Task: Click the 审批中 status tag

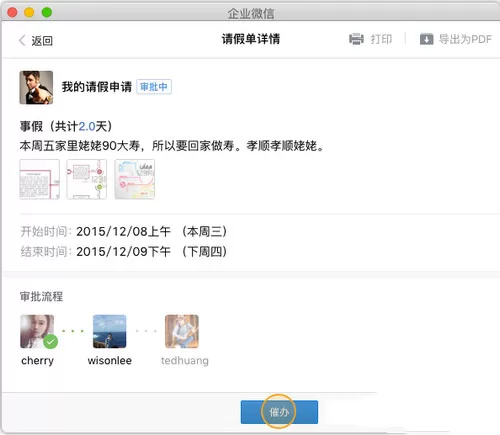Action: [154, 87]
